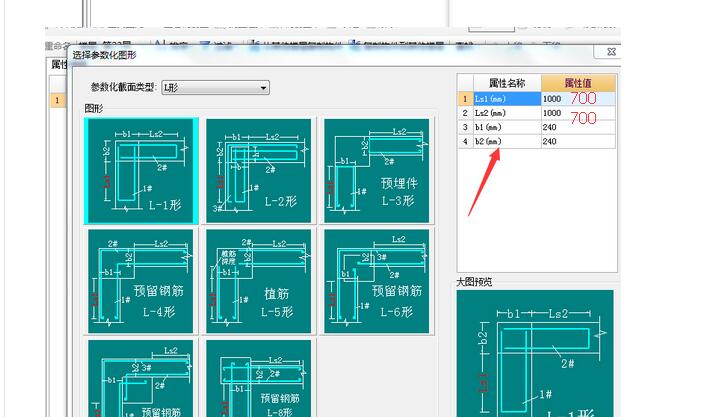This screenshot has height=417, width=728.
Task: Click the large L-1形 preview image
Action: [535, 353]
